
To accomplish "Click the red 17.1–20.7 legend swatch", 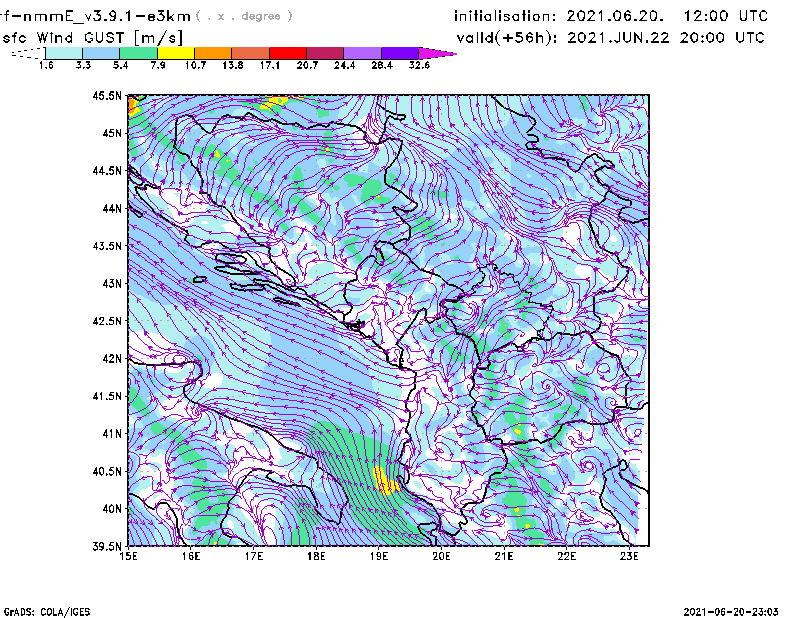I will tap(288, 53).
